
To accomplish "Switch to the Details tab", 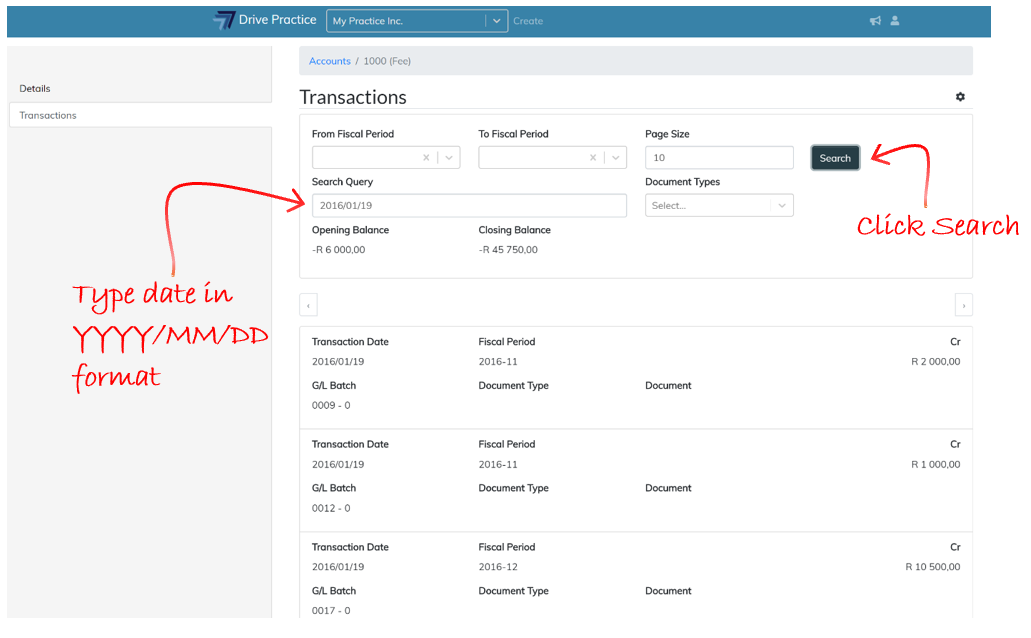I will coord(35,89).
